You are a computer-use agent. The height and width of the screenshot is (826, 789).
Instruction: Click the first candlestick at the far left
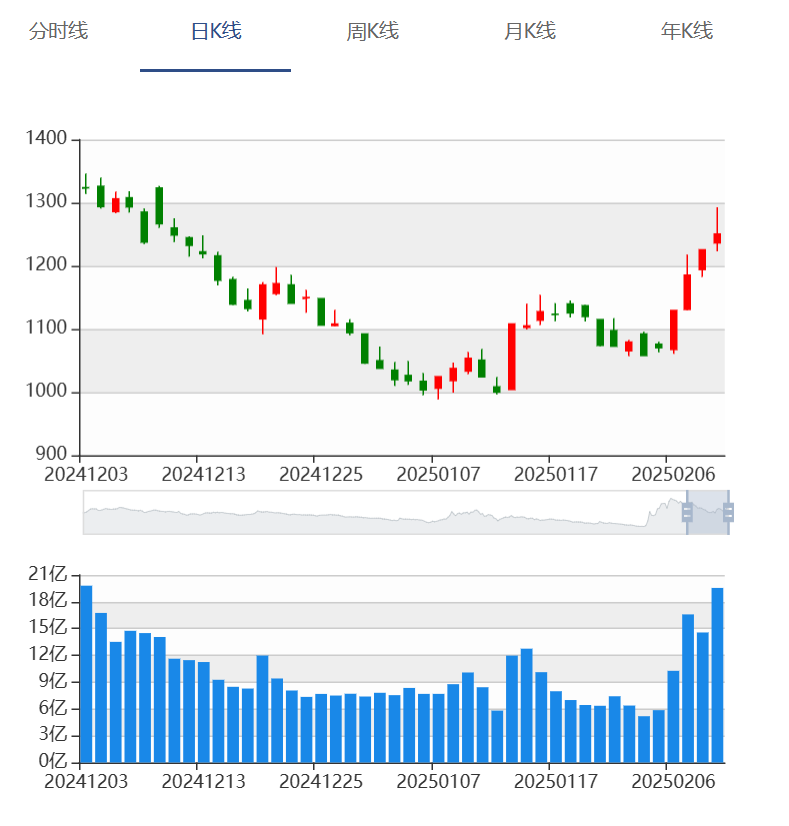[x=86, y=187]
